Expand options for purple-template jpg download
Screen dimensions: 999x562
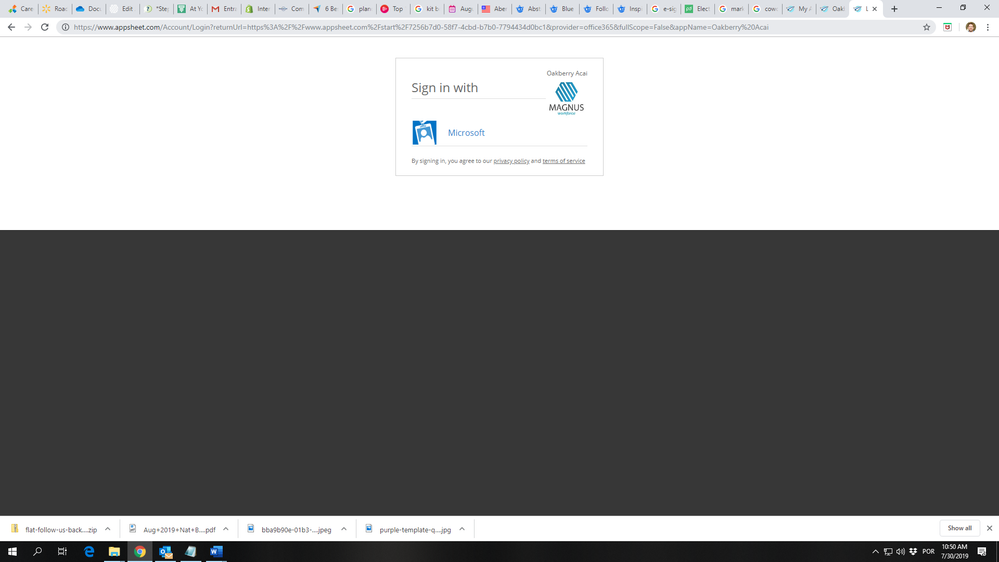462,529
